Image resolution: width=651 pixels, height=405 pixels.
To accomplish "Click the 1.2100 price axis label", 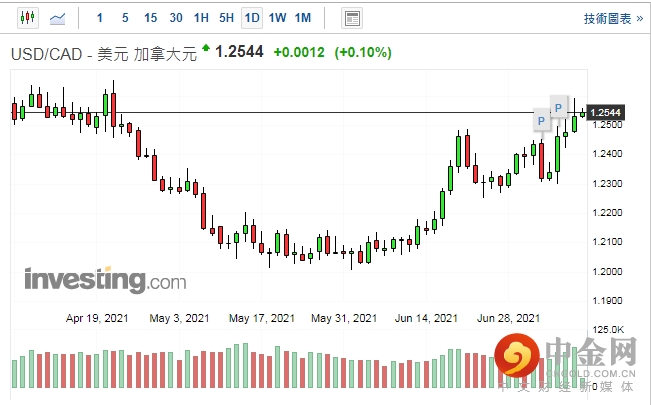I will (607, 242).
